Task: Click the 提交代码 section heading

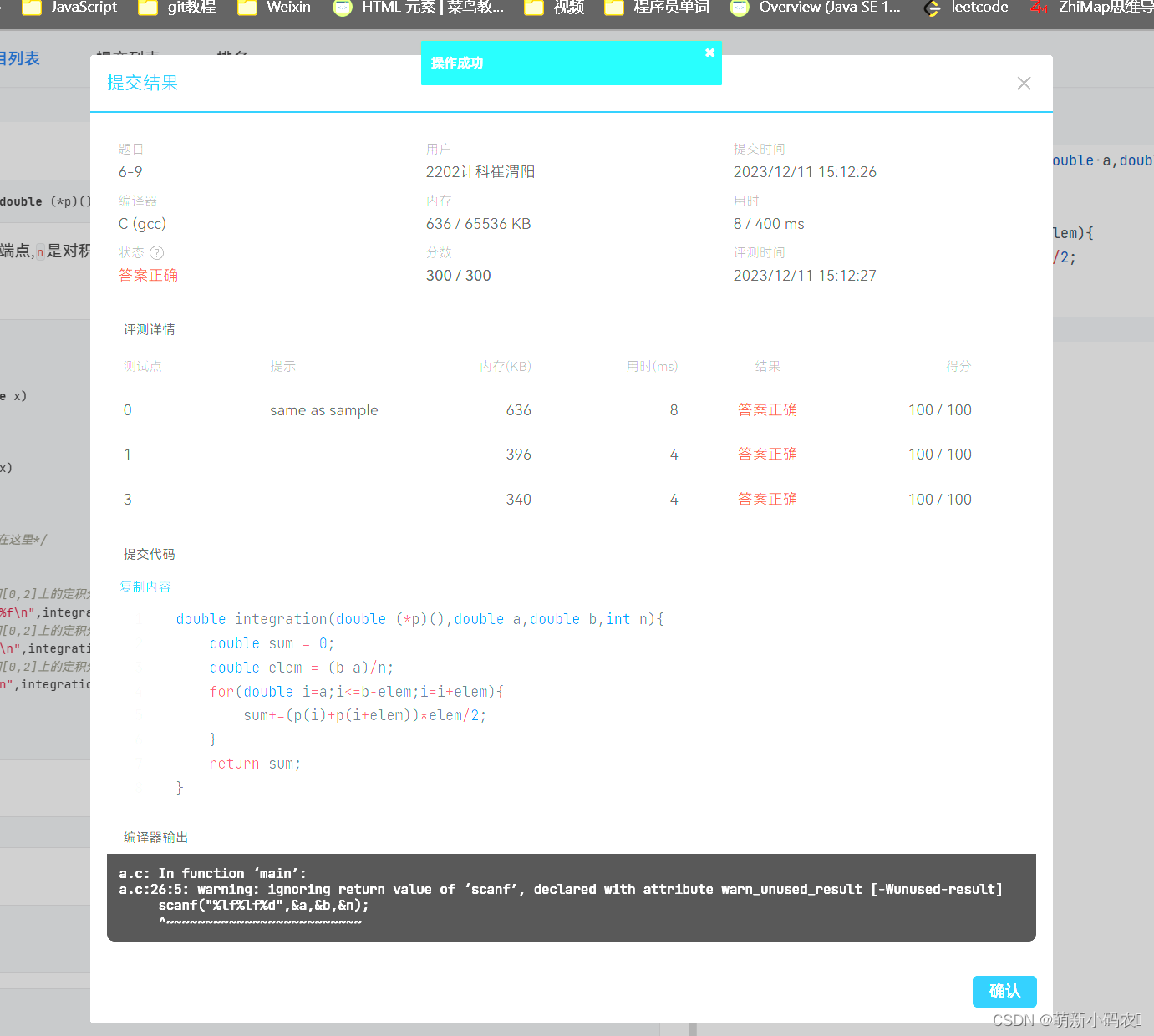Action: pyautogui.click(x=150, y=554)
